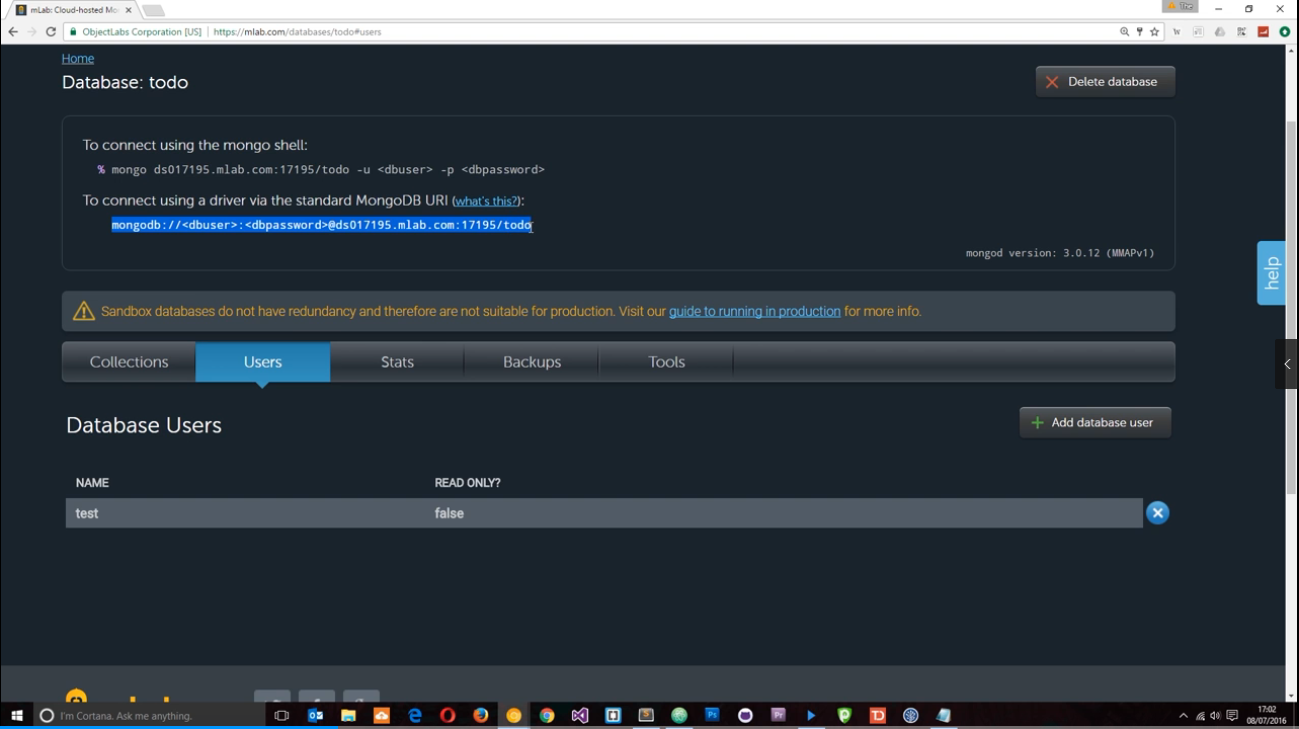Viewport: 1299px width, 729px height.
Task: Follow the Home breadcrumb link
Action: [78, 59]
